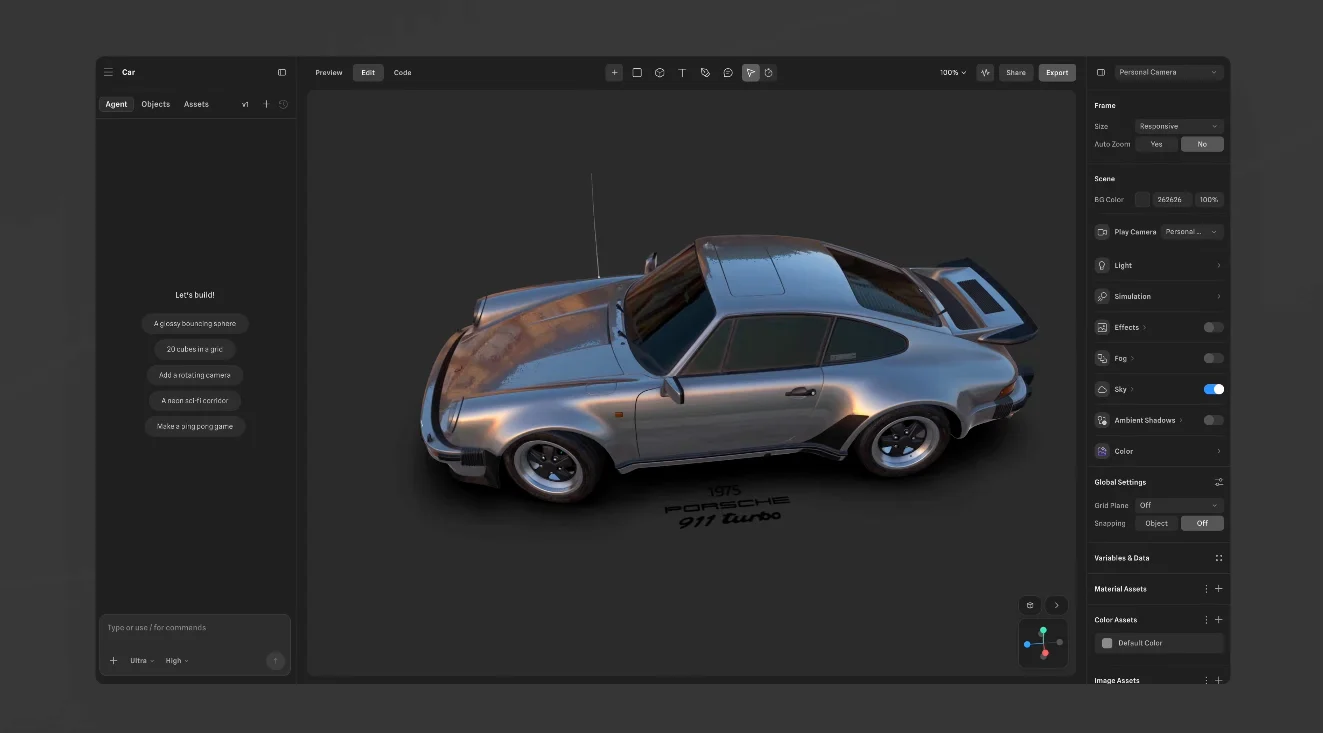Open version history clock icon

coord(283,104)
